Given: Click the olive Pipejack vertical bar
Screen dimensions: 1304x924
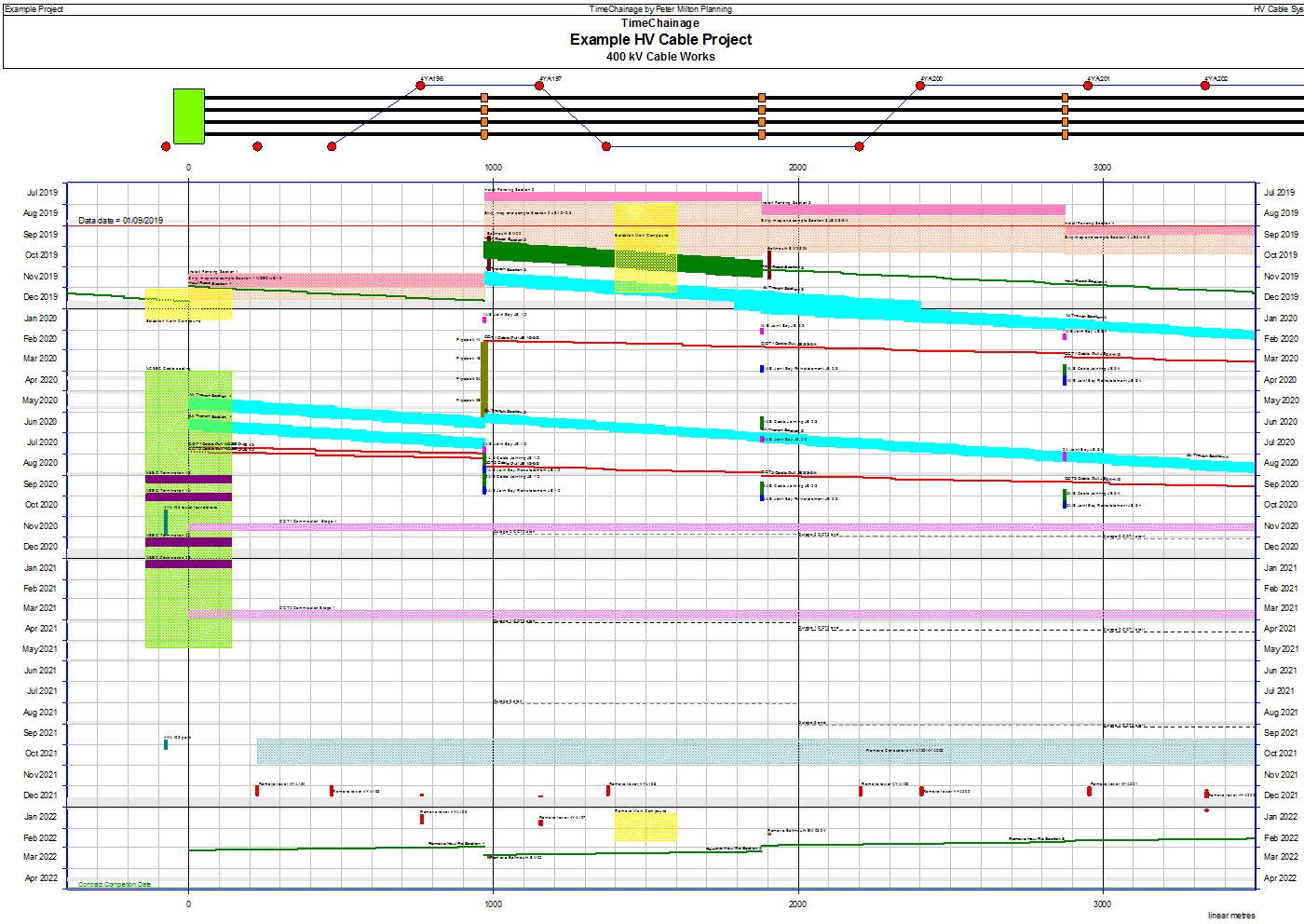Looking at the screenshot, I should [x=484, y=379].
